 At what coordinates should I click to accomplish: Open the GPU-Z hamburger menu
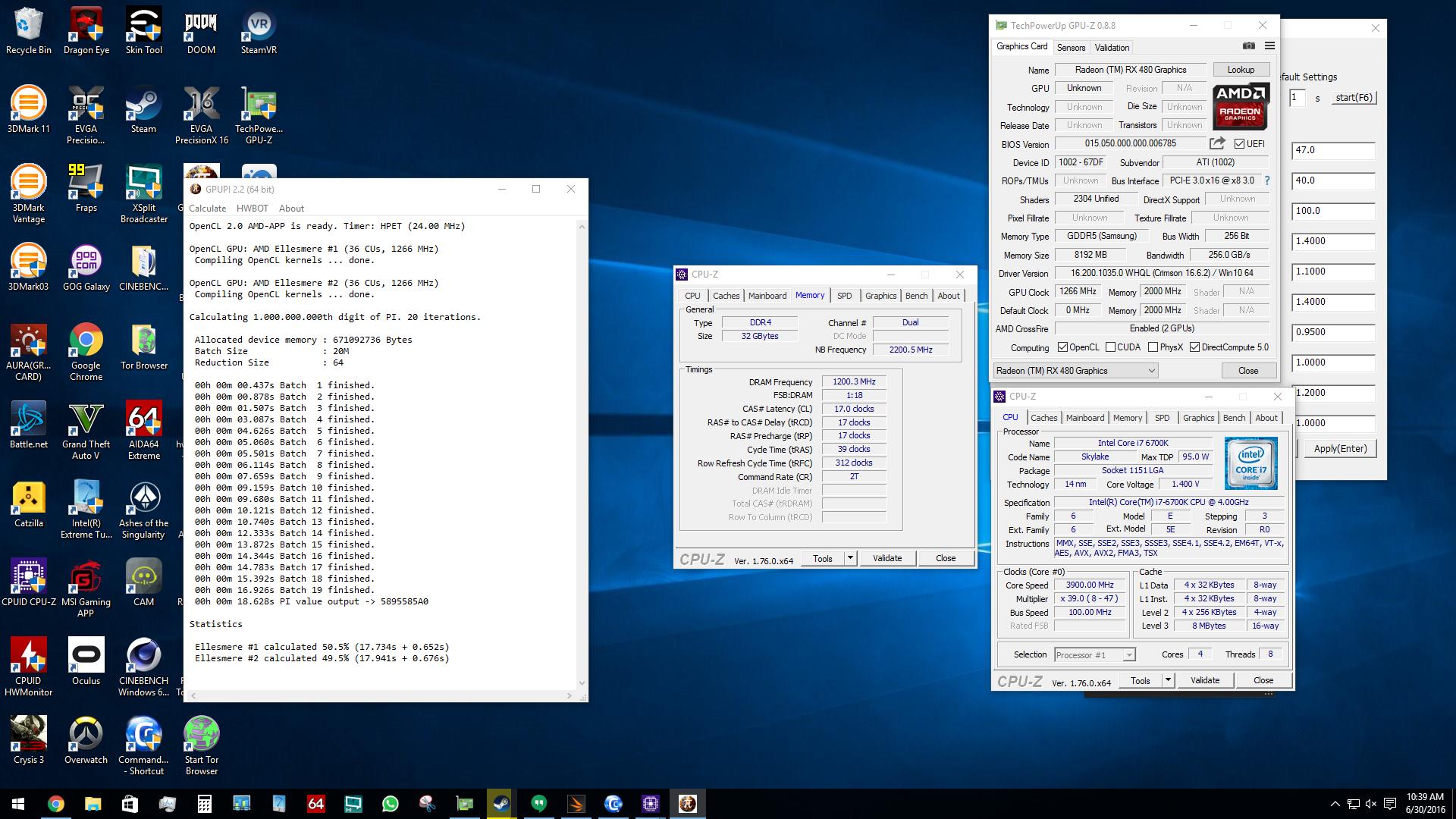[x=1269, y=46]
